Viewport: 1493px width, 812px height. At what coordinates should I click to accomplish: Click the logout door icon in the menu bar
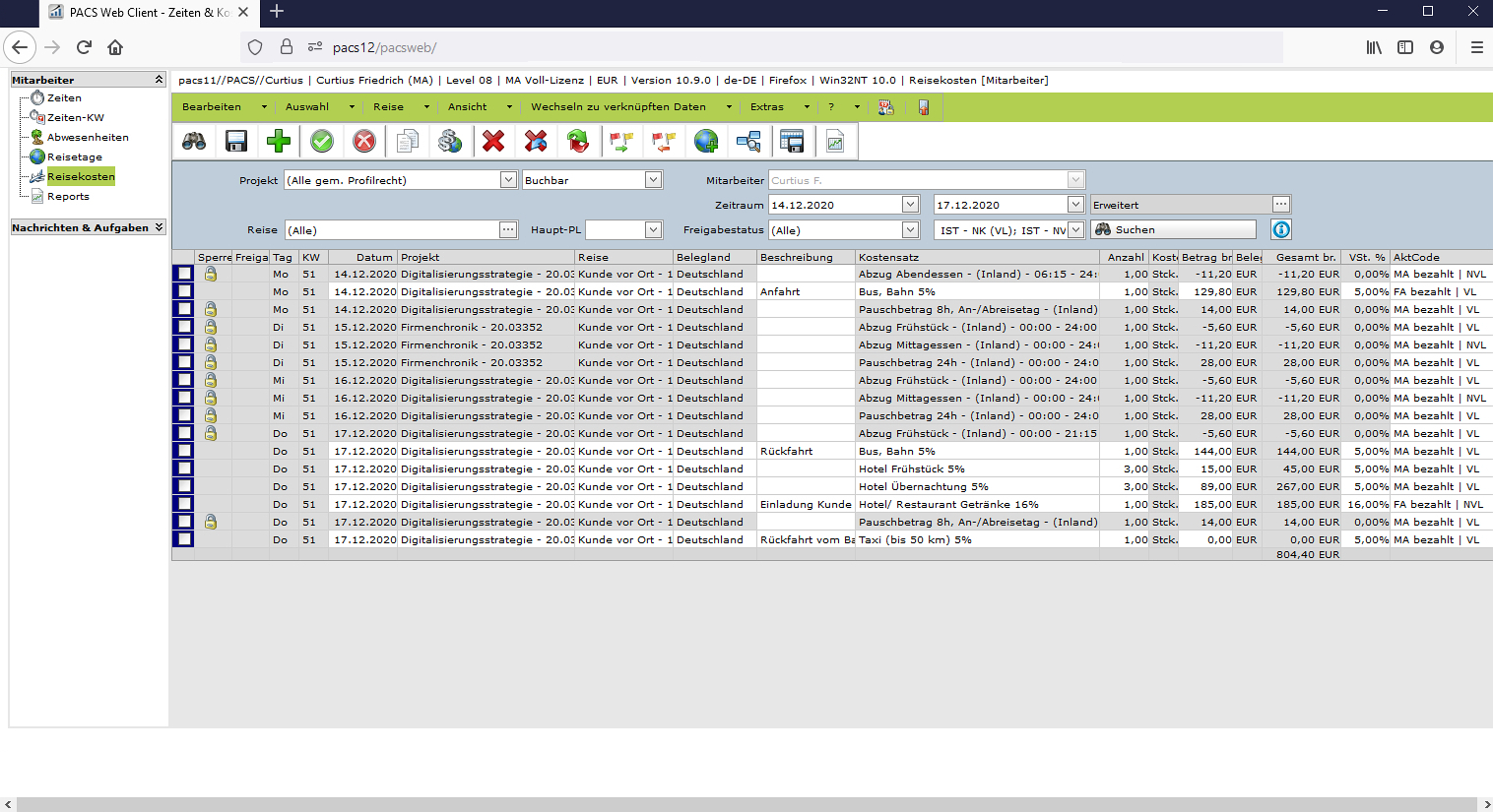923,106
